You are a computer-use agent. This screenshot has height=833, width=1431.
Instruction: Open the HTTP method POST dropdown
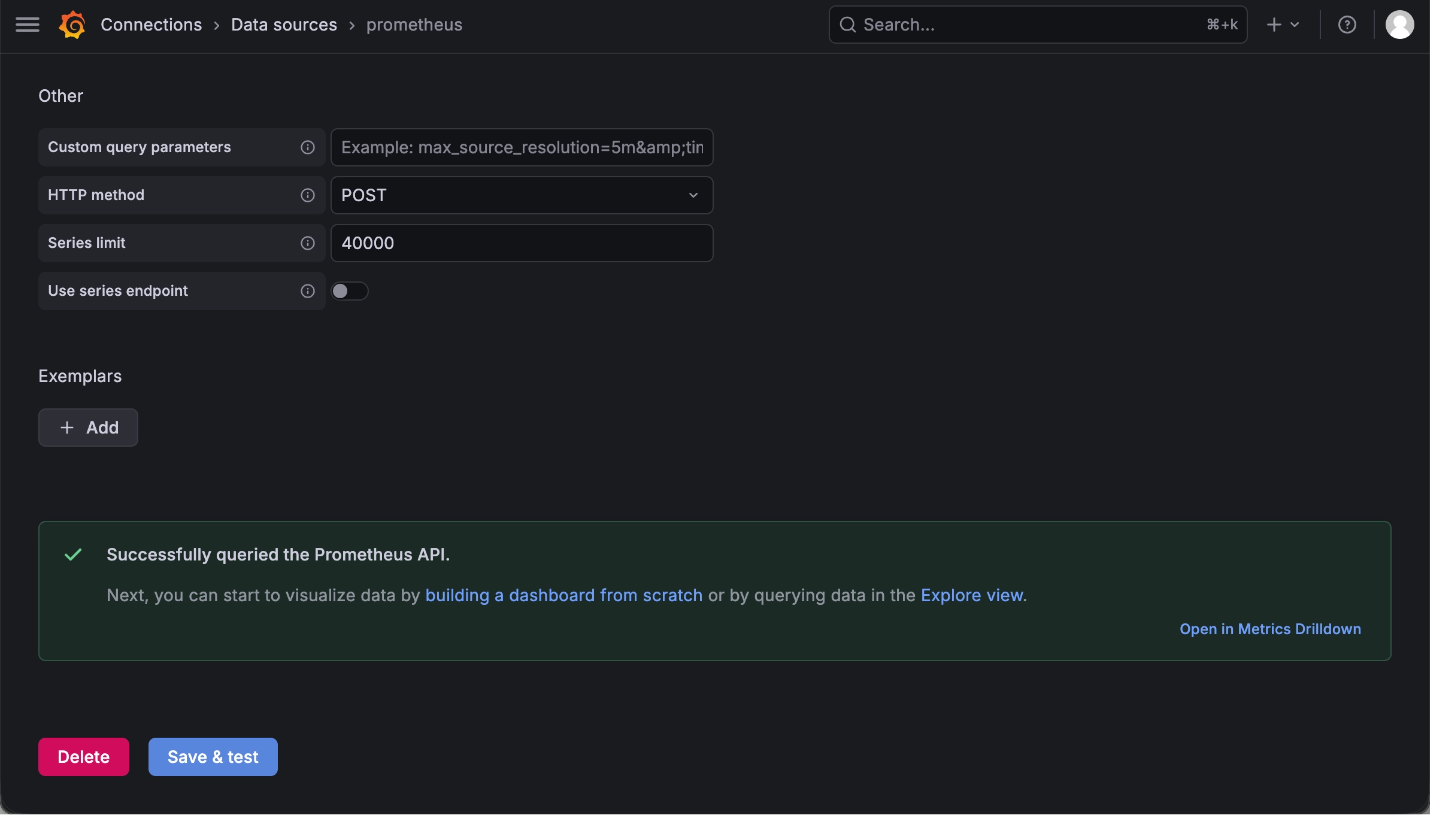pyautogui.click(x=522, y=195)
